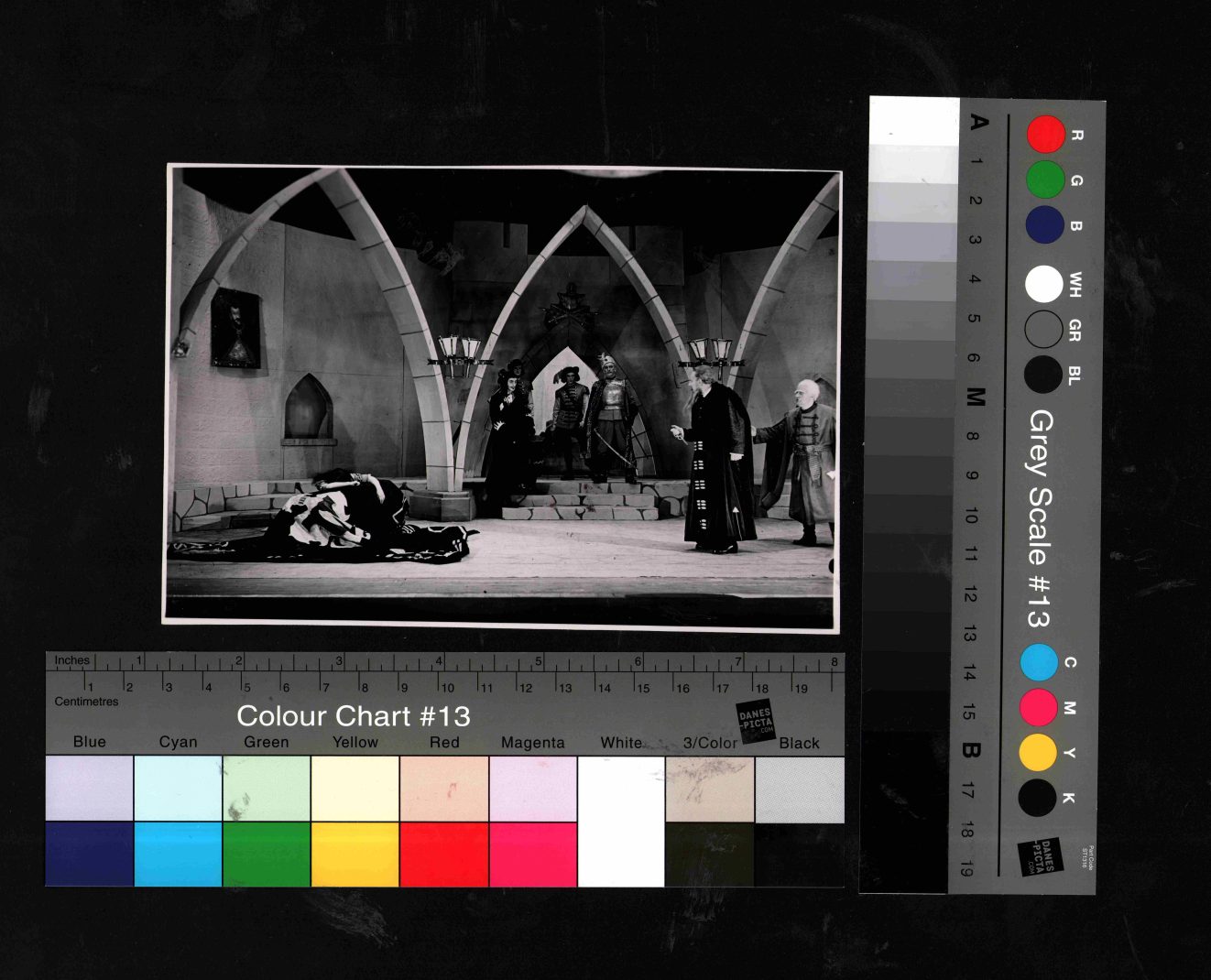Click the letter M on the grey scale
The image size is (1211, 980).
point(976,397)
